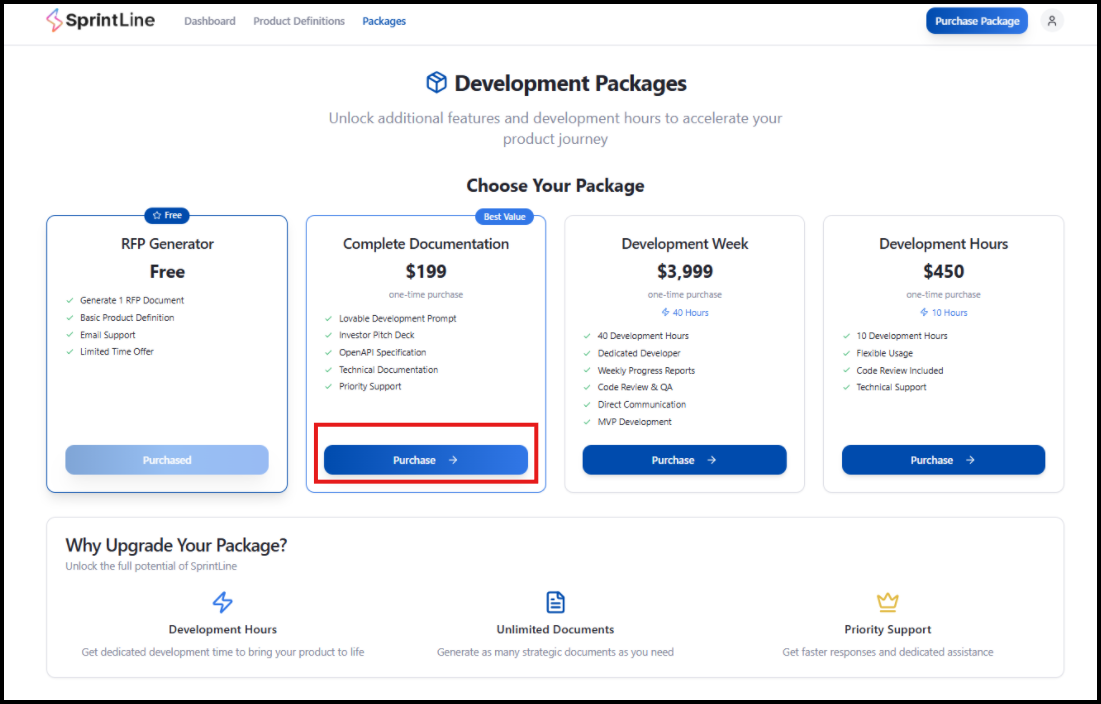
Task: Click checkmark beside Investor Pitch Deck
Action: 329,336
